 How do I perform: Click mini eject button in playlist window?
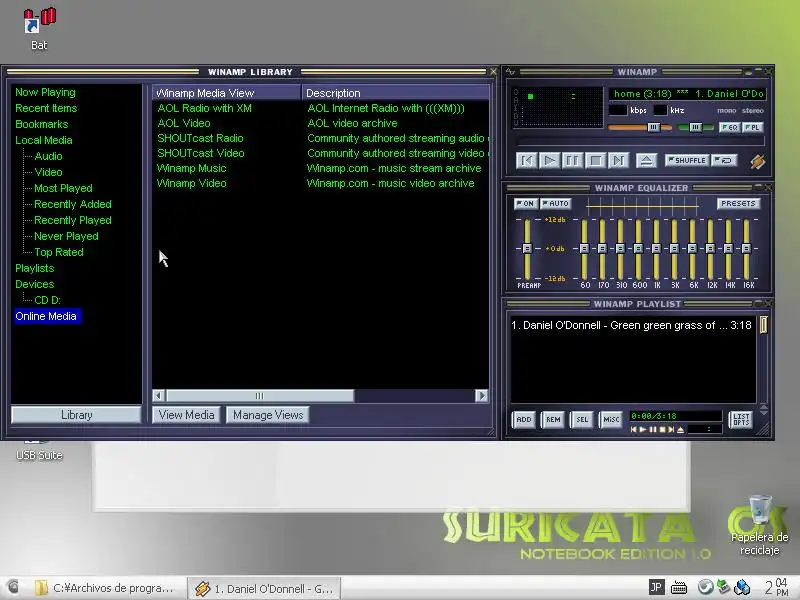pos(681,430)
